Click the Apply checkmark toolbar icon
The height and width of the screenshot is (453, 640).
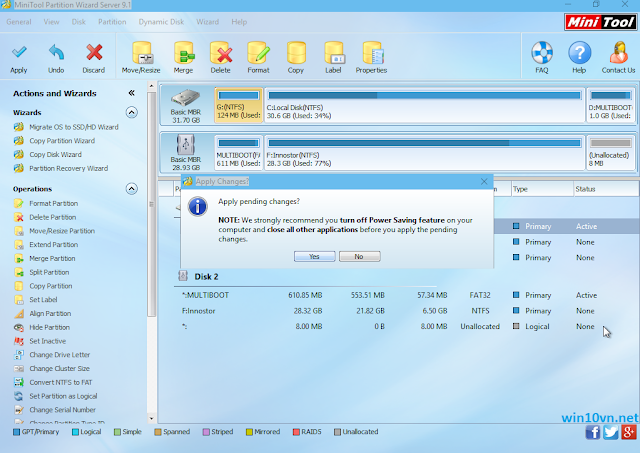pos(19,53)
